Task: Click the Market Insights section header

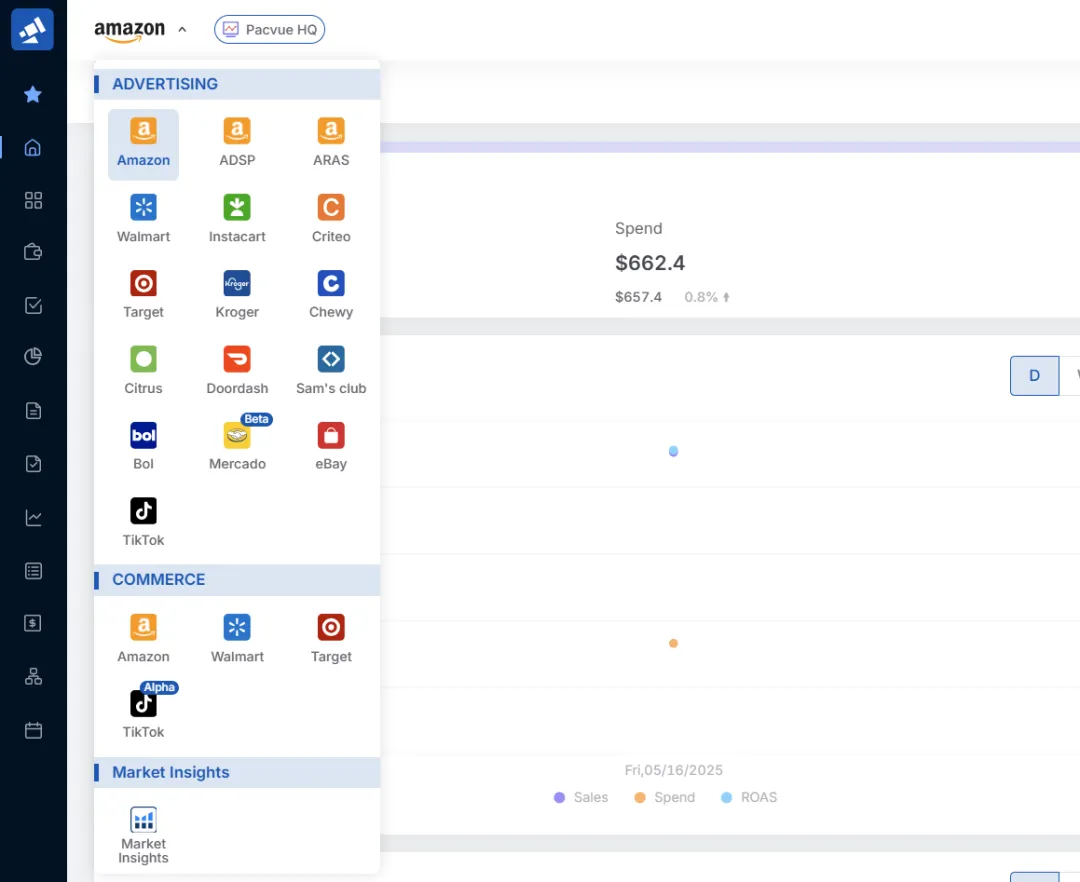Action: [237, 773]
